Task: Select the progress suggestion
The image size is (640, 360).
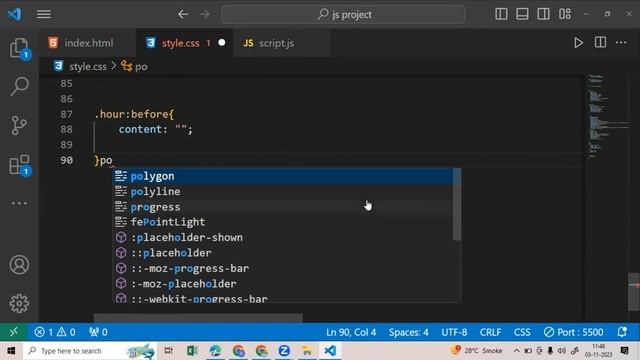Action: tap(283, 207)
